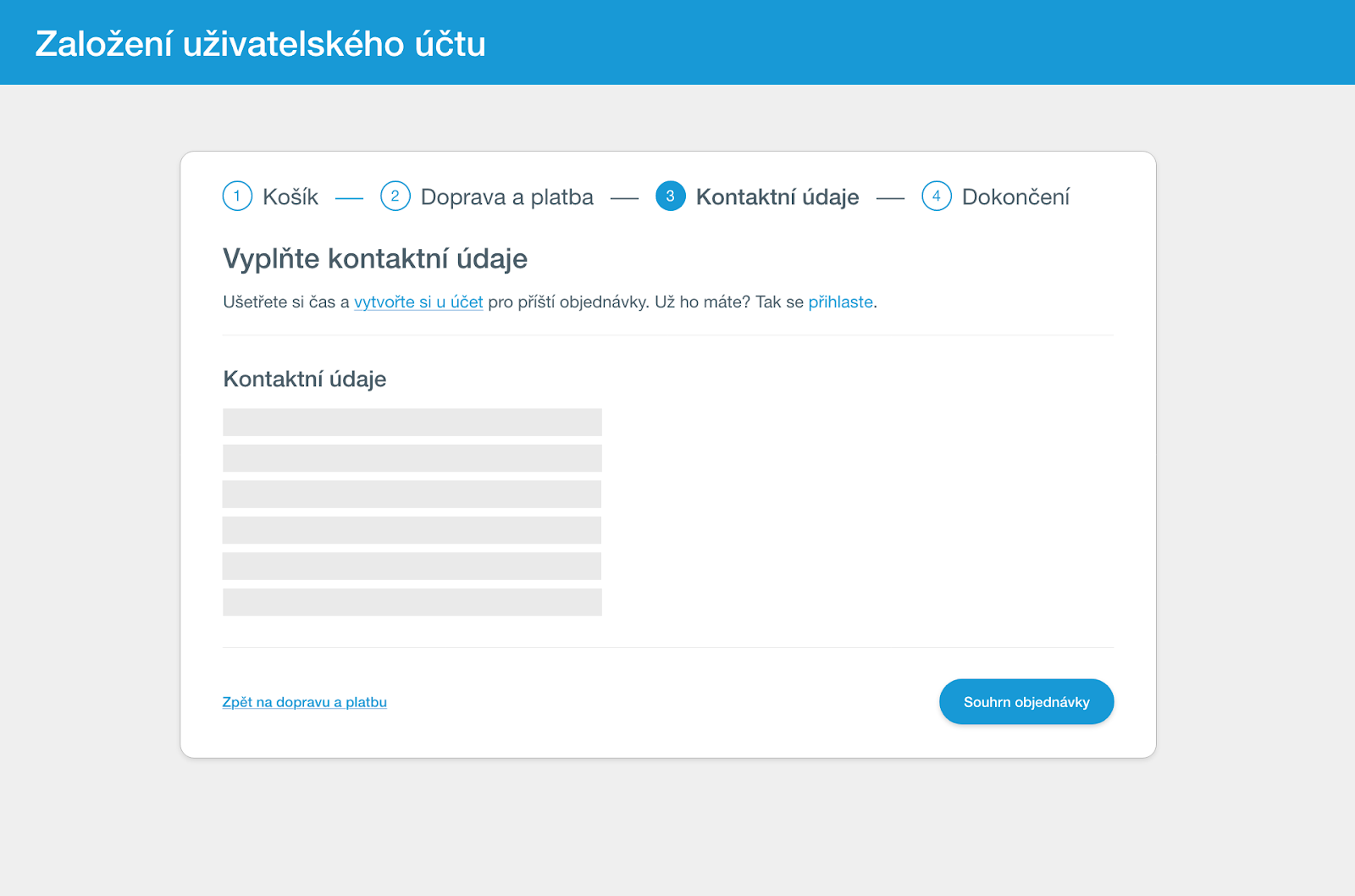Open the 'přihlaste' login link
This screenshot has height=896, width=1355.
[x=840, y=302]
